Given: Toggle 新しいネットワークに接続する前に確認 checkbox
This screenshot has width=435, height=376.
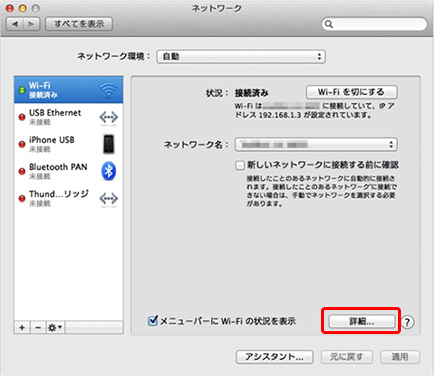Looking at the screenshot, I should click(x=240, y=165).
